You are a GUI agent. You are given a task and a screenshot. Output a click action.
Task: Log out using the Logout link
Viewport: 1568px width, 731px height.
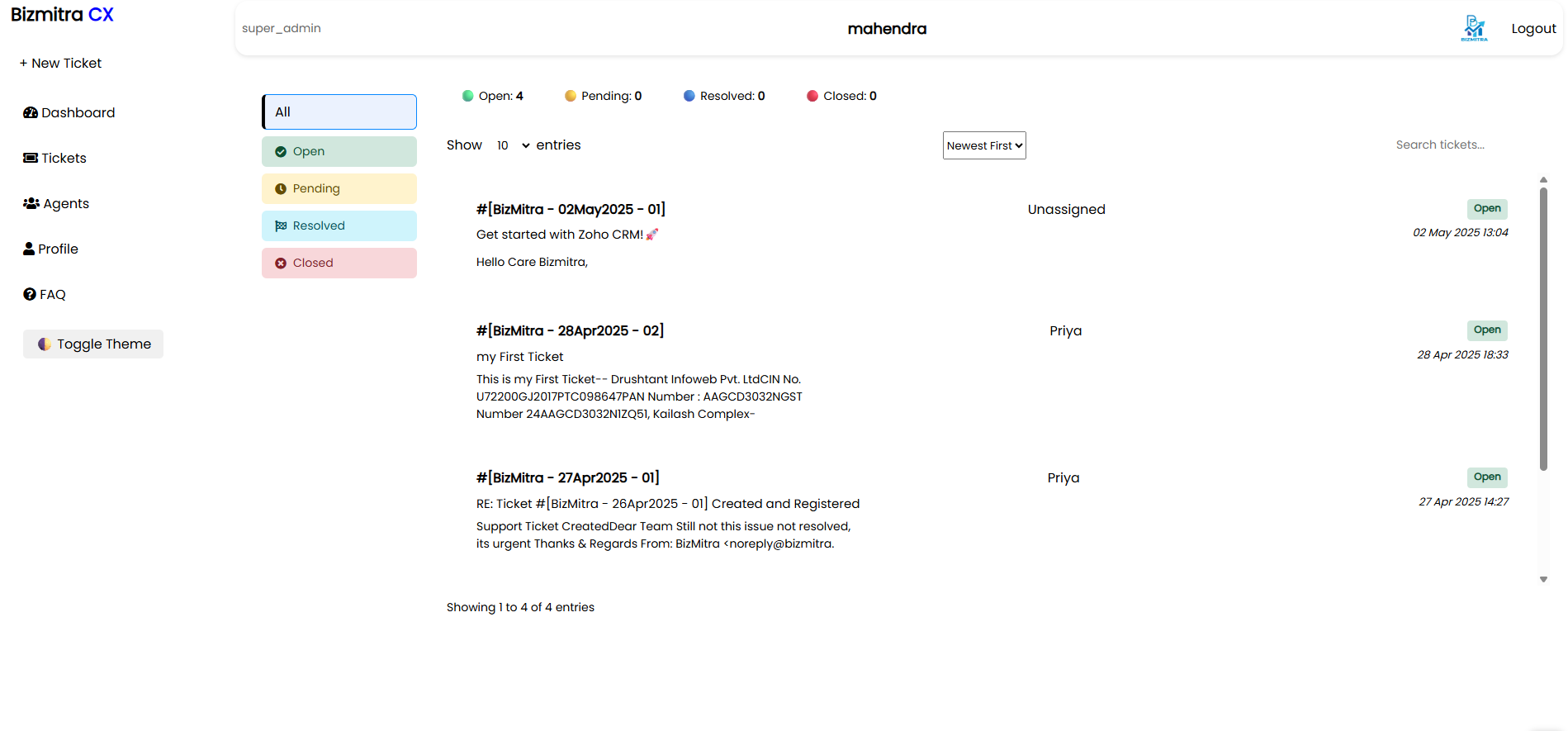[x=1533, y=29]
